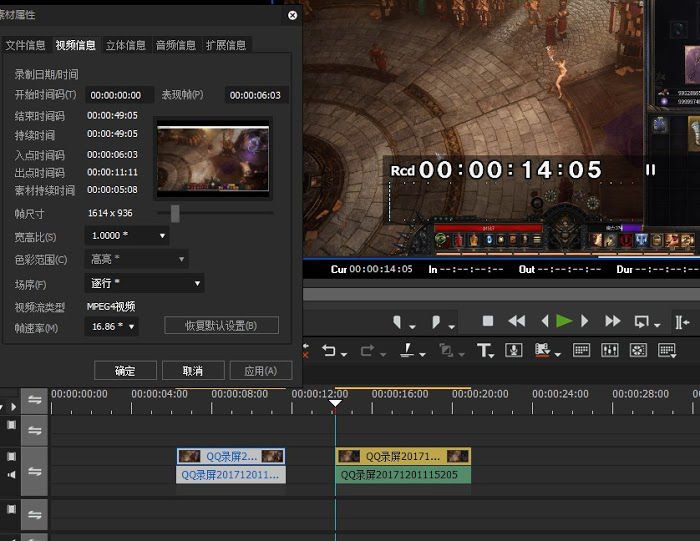Viewport: 700px width, 541px height.
Task: Click the Set In point marker icon
Action: 397,322
